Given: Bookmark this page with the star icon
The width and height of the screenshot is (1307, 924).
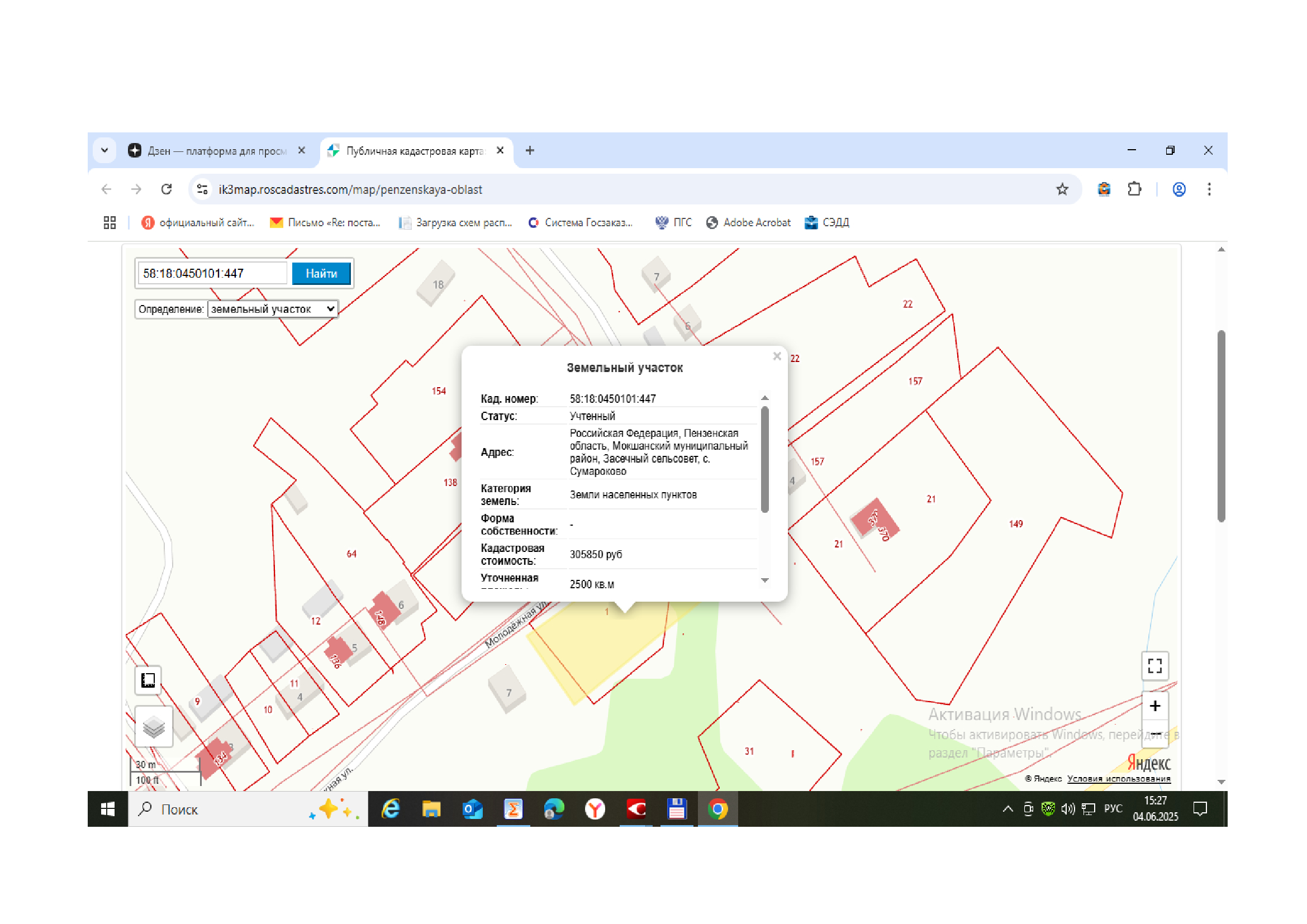Looking at the screenshot, I should (x=1062, y=189).
